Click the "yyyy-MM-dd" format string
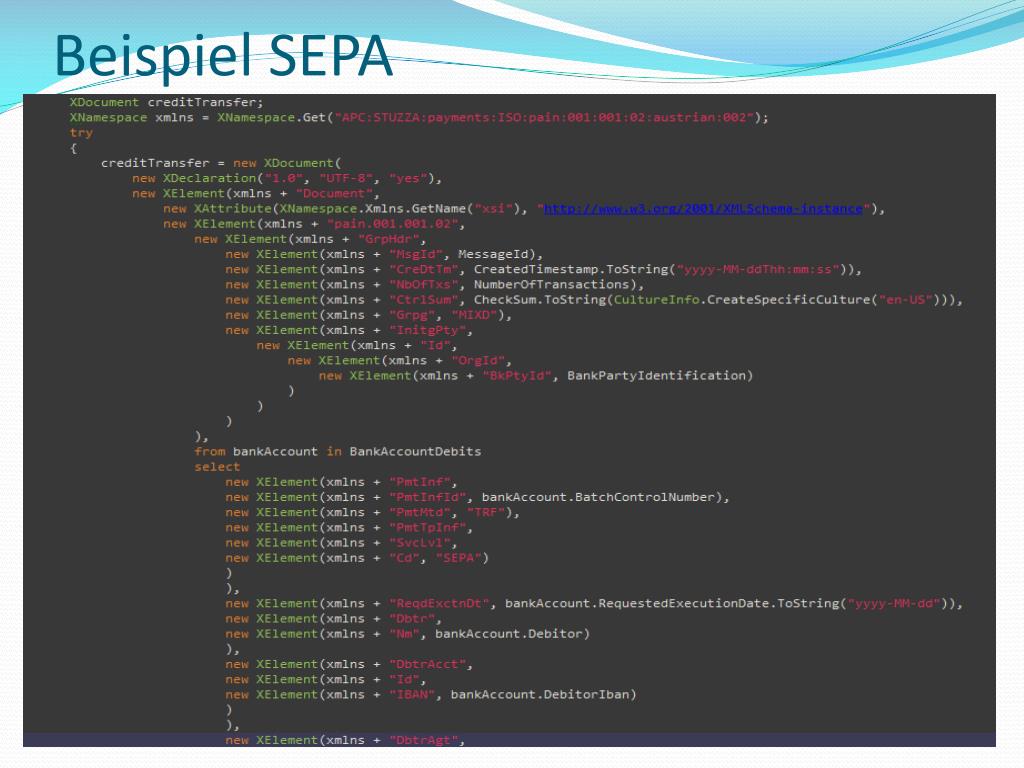 click(894, 603)
